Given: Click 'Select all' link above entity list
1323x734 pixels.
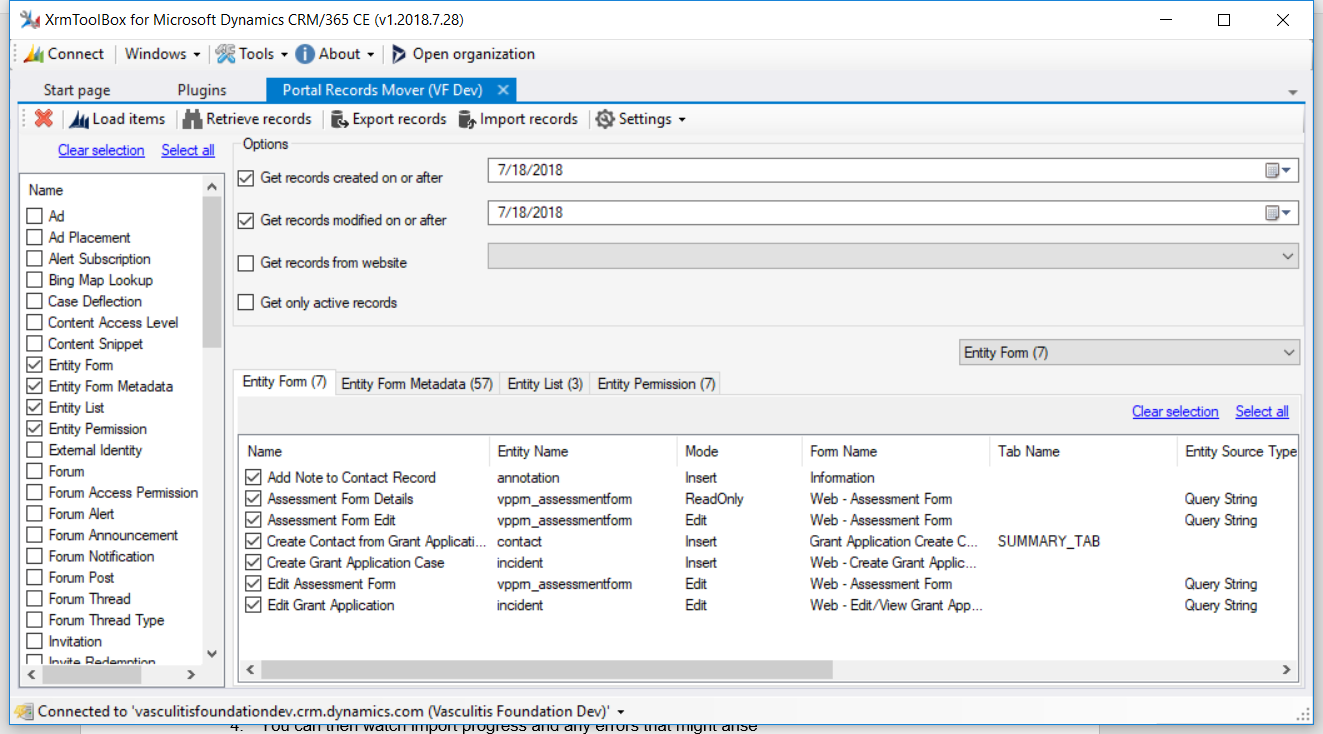Looking at the screenshot, I should coord(188,150).
